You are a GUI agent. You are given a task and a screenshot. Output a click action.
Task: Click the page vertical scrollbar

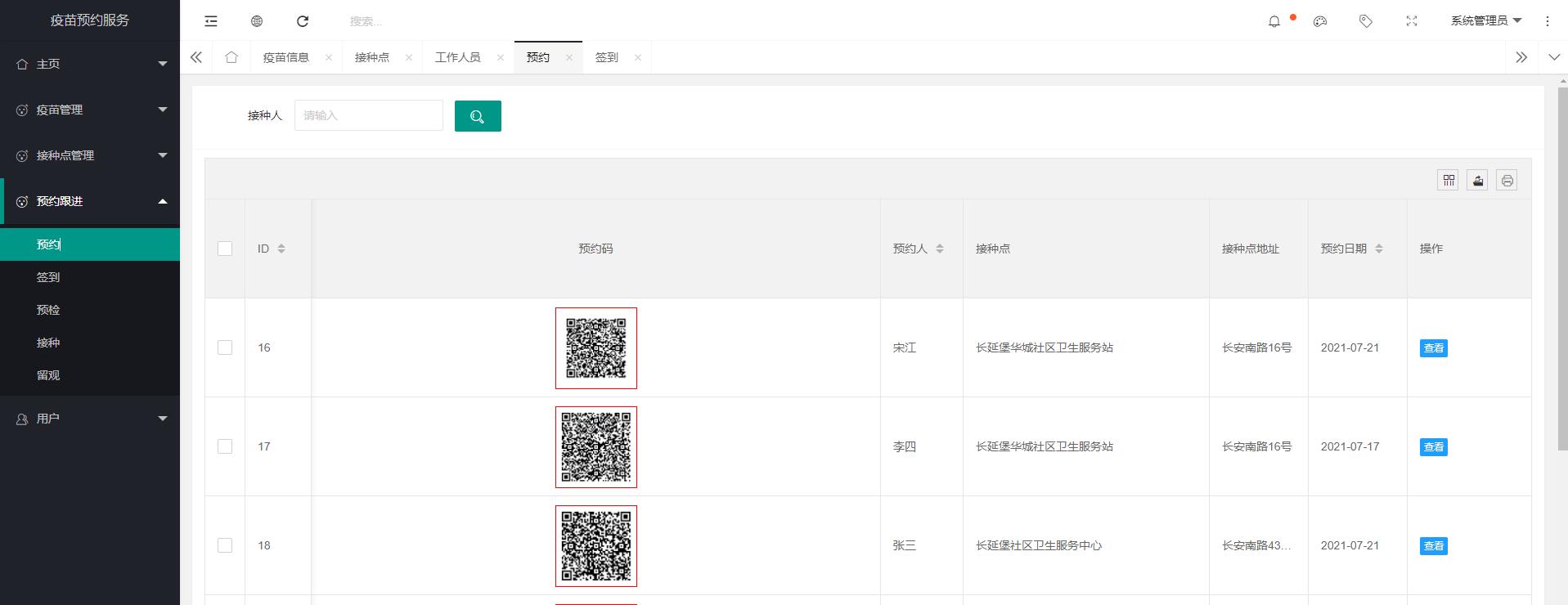point(1562,269)
